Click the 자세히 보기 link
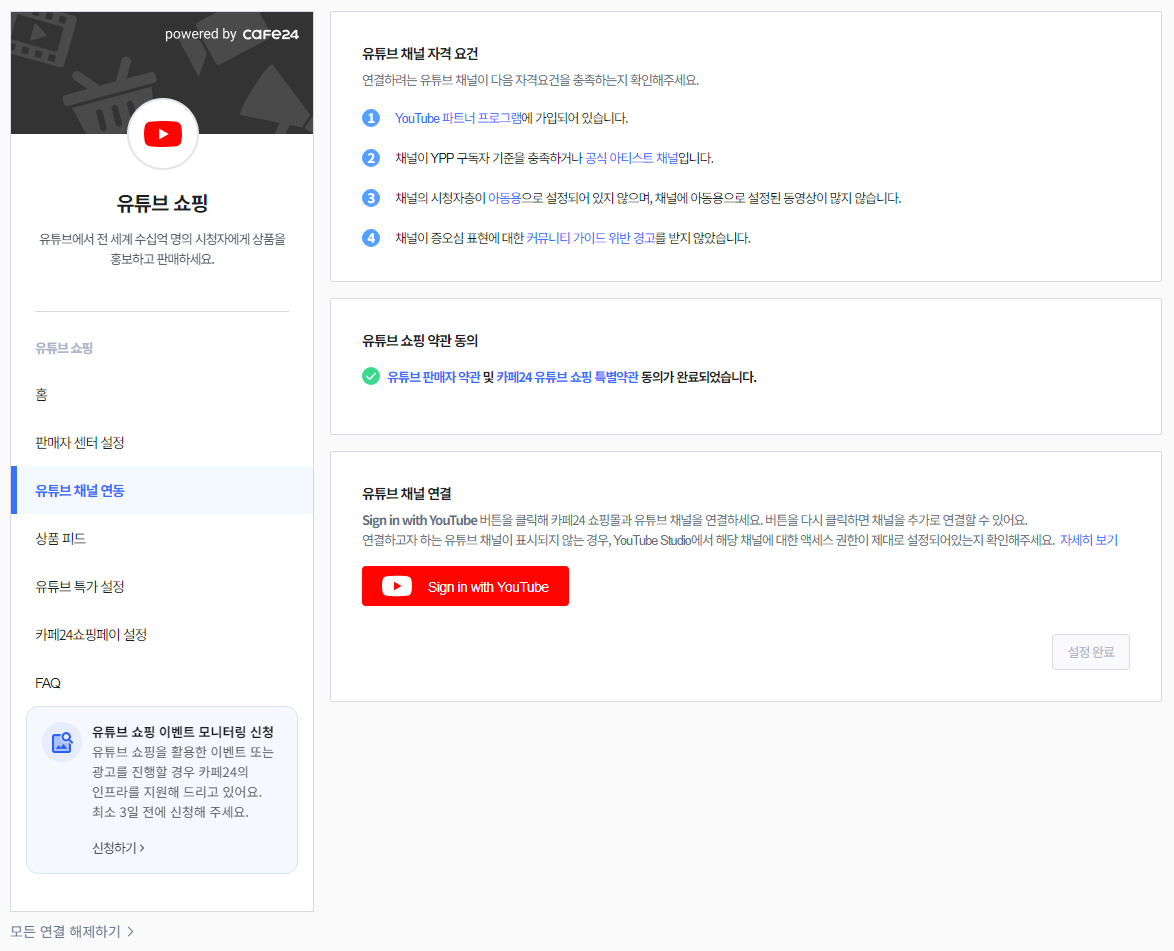This screenshot has width=1174, height=951. pos(1089,540)
